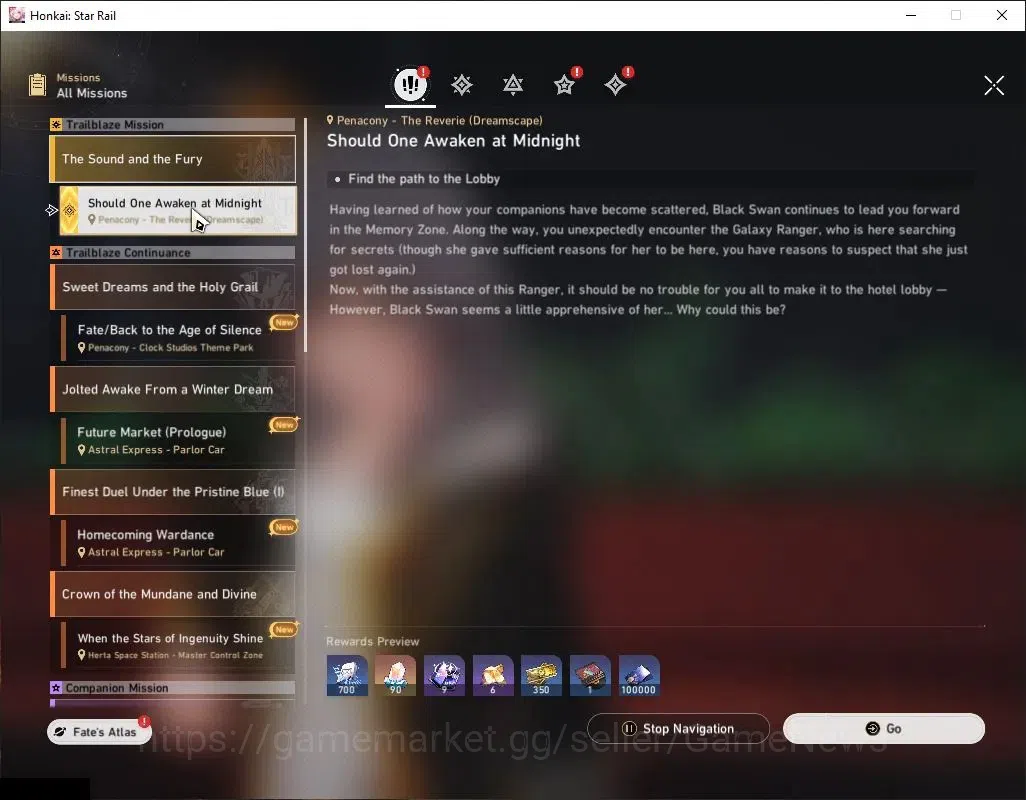This screenshot has height=800, width=1026.
Task: Collapse the Trailblaze Mission section header
Action: click(173, 124)
